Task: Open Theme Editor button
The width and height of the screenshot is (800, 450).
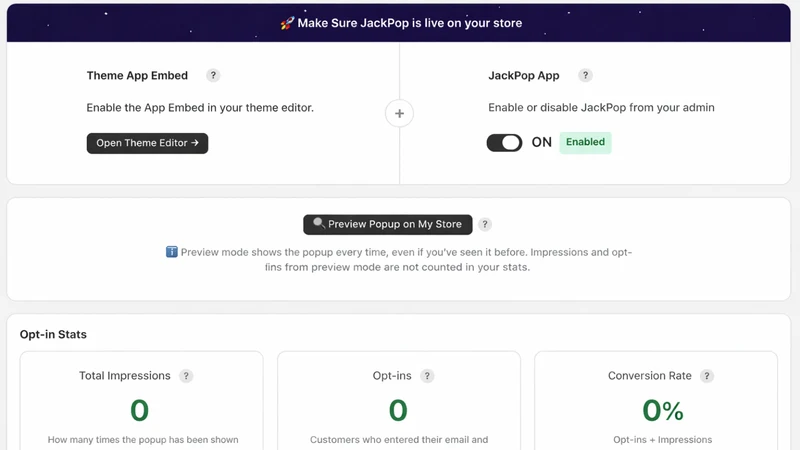Action: (x=147, y=143)
